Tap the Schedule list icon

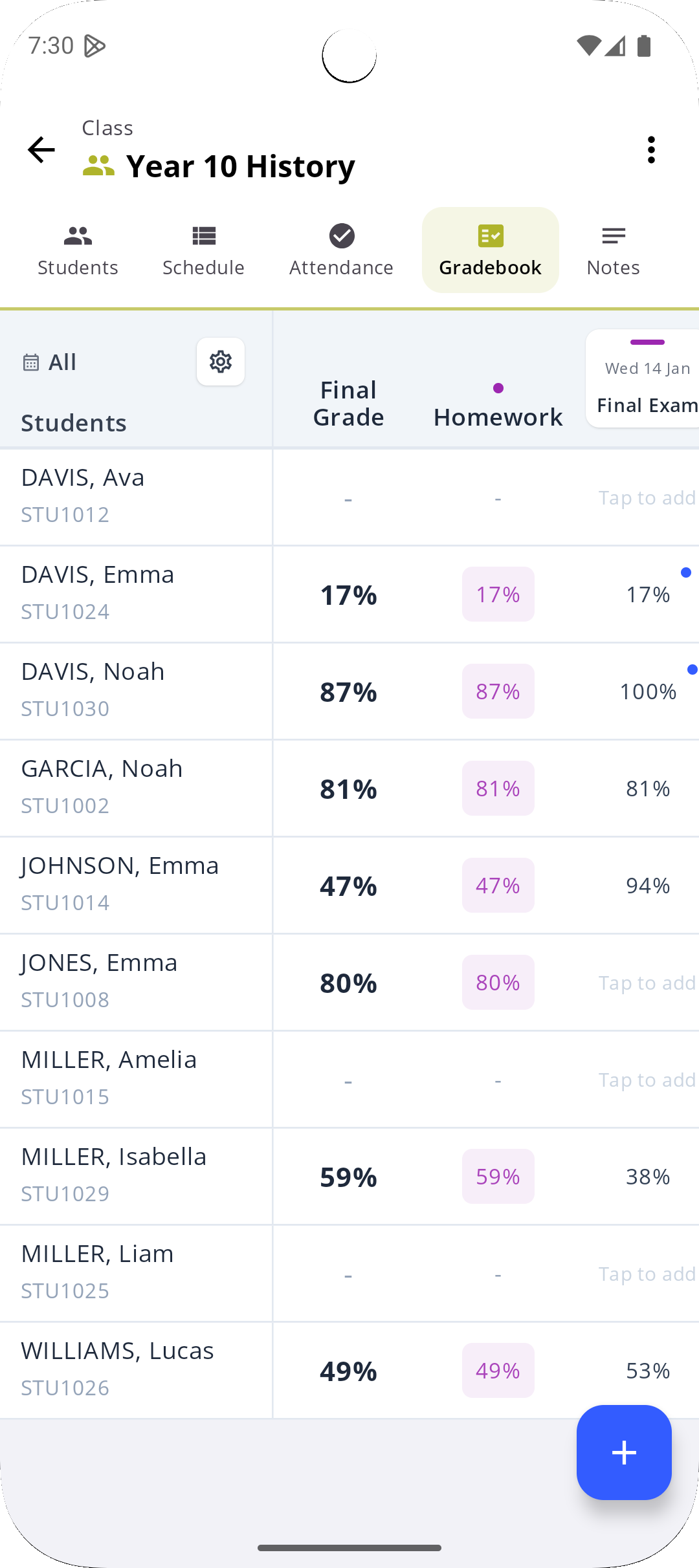[204, 236]
